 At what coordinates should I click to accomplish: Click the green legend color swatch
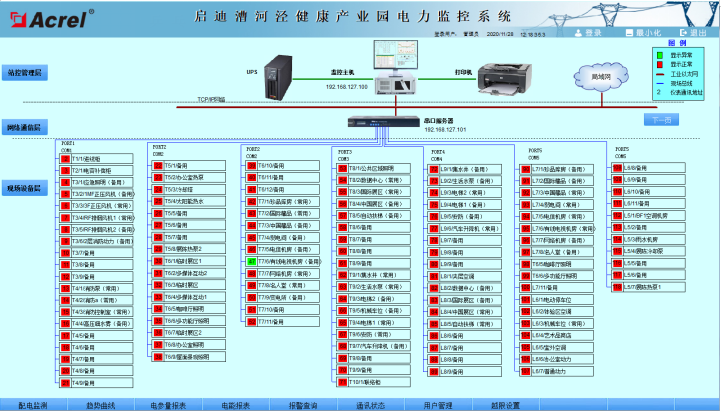coord(660,53)
